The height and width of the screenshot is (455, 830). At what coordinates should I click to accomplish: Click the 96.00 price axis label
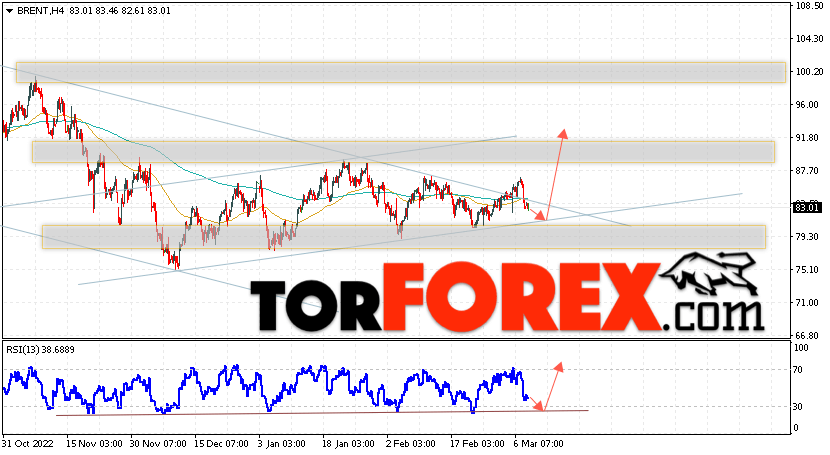(x=808, y=105)
